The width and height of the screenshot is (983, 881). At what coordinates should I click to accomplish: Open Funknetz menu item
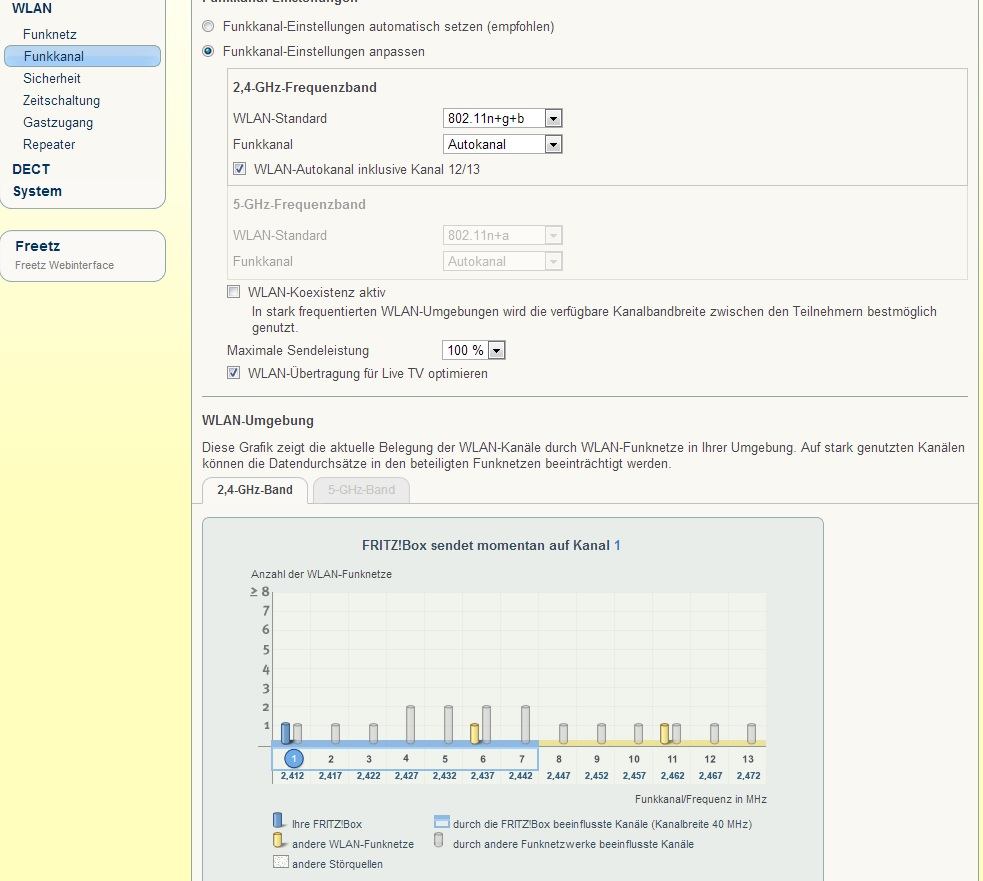(x=50, y=34)
